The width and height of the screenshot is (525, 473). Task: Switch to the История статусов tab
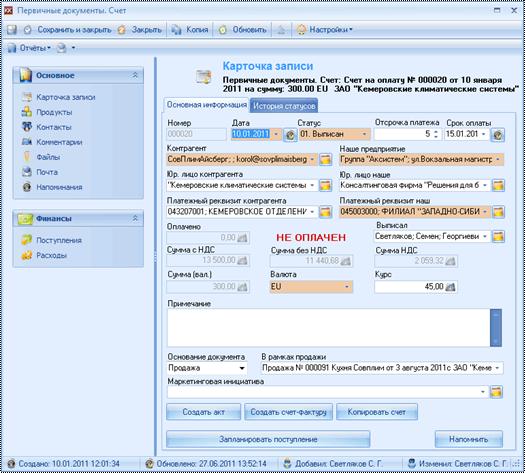(284, 106)
